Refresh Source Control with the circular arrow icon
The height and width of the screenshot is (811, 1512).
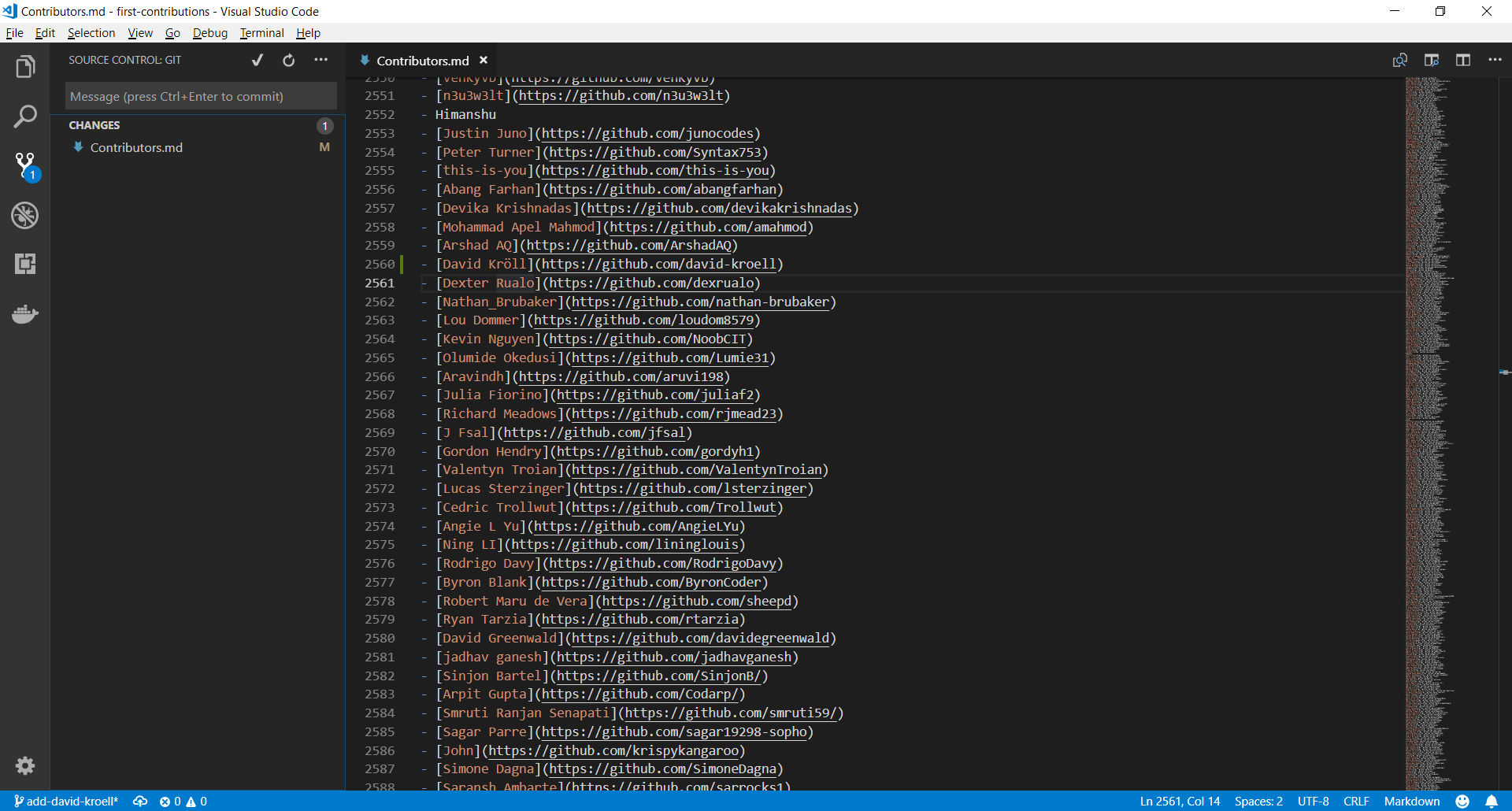(x=288, y=59)
